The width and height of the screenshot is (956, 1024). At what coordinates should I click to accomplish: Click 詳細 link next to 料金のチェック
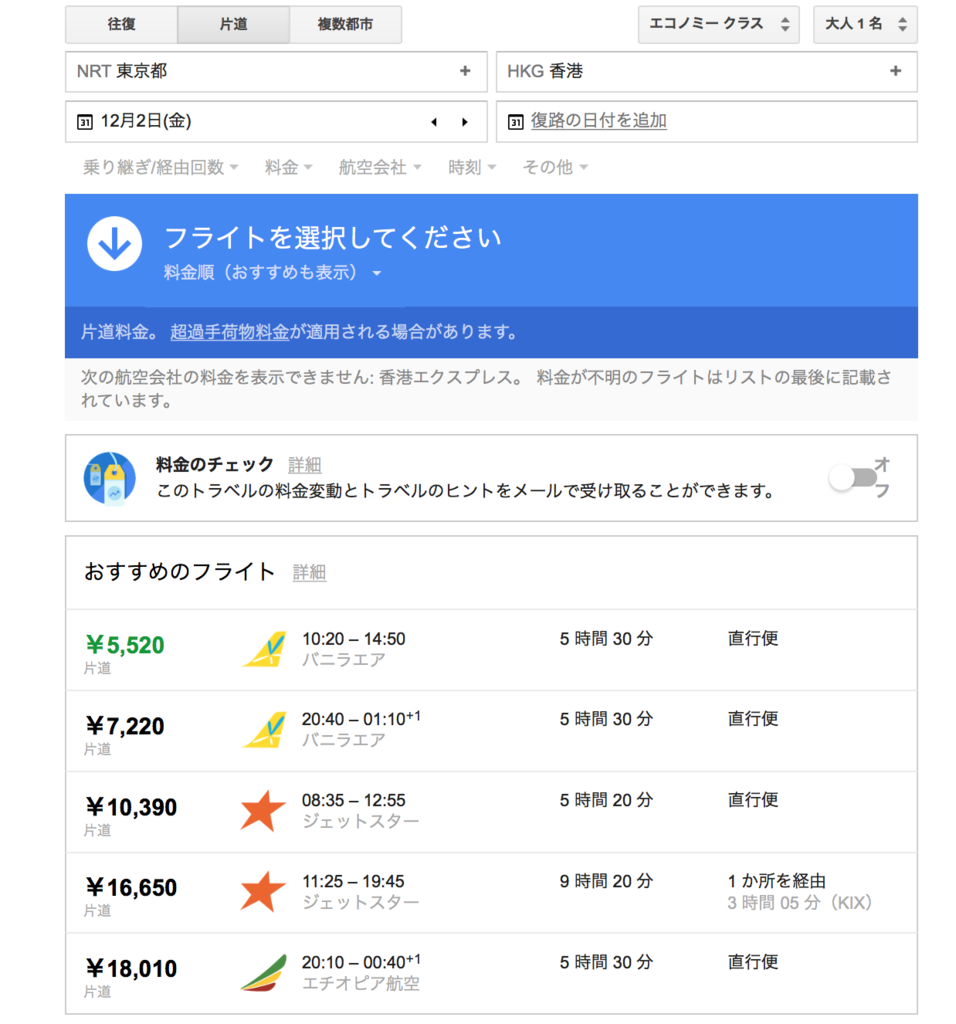[x=304, y=465]
